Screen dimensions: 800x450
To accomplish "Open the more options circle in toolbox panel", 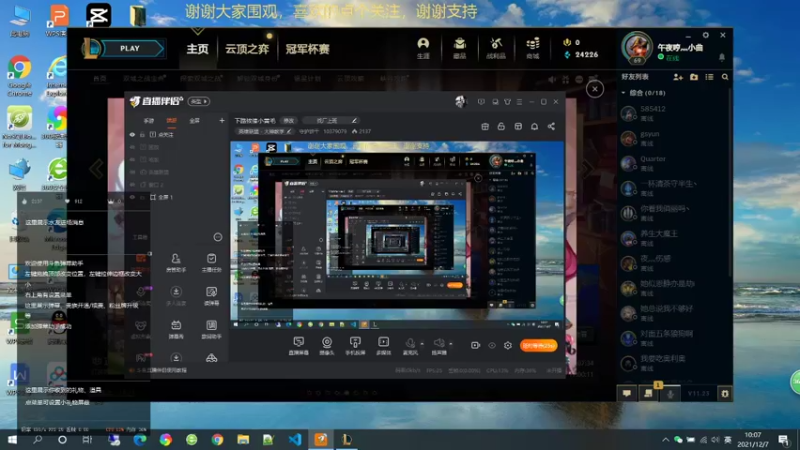I will click(x=218, y=237).
